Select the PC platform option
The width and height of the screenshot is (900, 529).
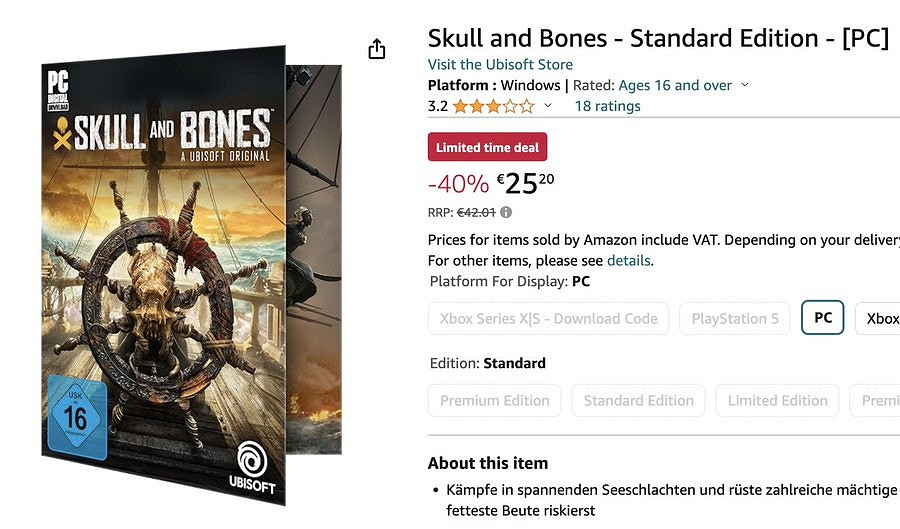(x=823, y=318)
